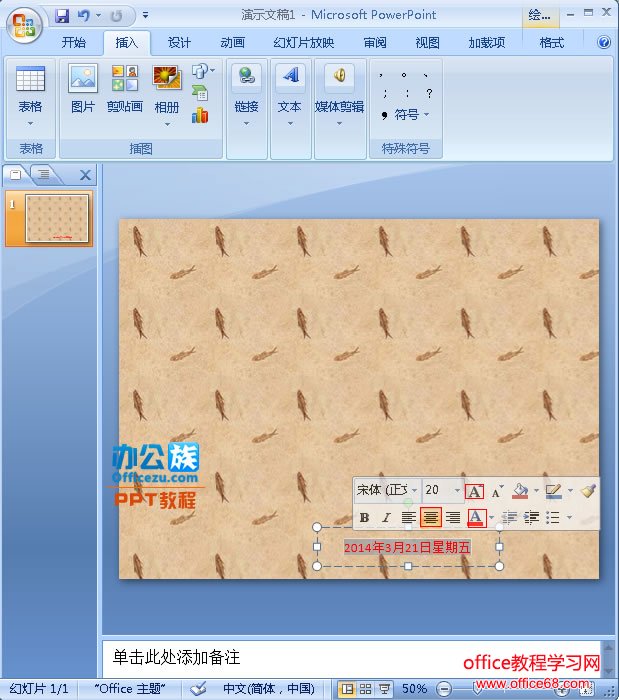Insert a picture with 图片

(x=83, y=88)
